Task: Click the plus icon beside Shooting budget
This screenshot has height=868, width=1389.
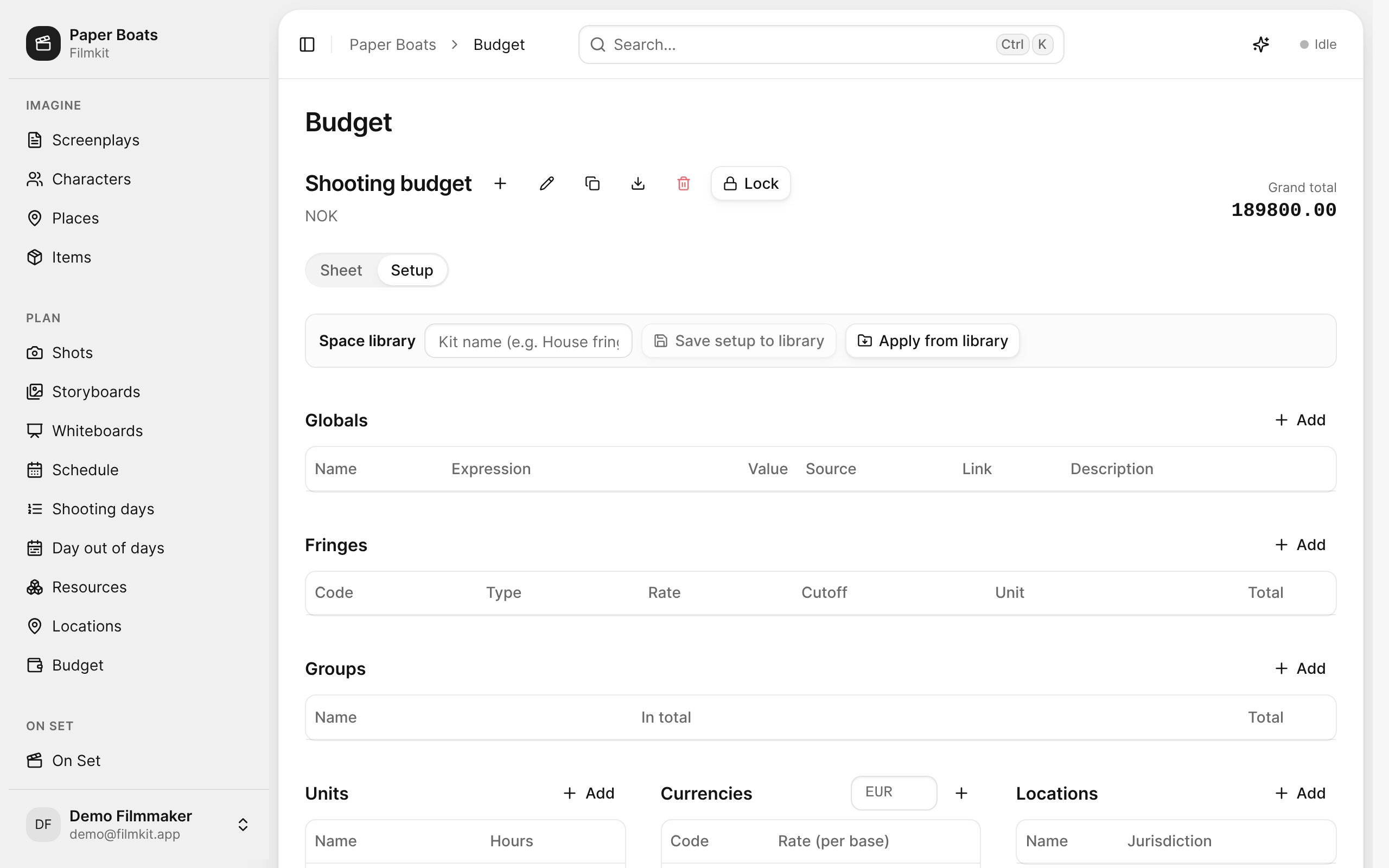Action: click(x=500, y=184)
